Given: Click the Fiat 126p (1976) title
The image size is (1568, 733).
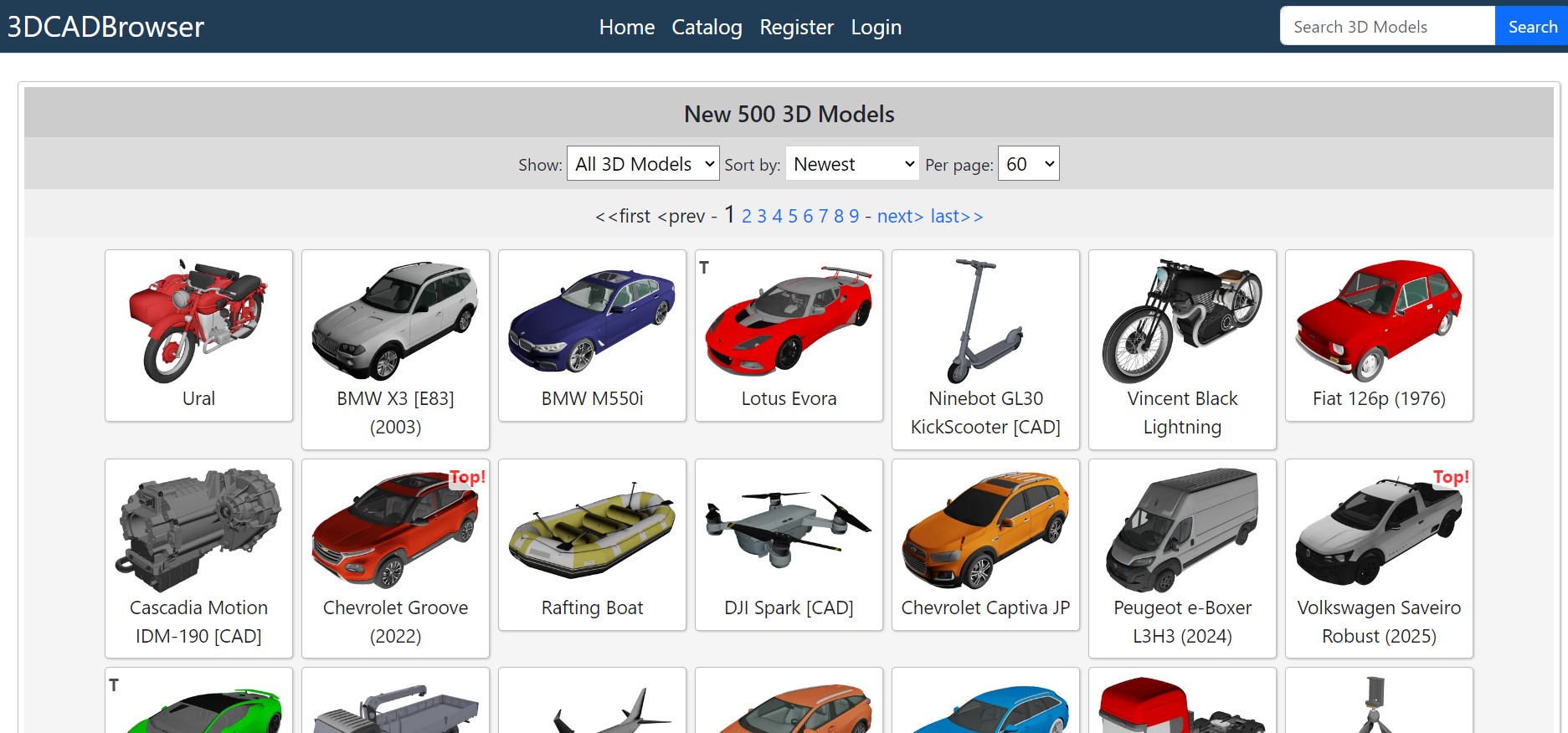Looking at the screenshot, I should tap(1379, 398).
